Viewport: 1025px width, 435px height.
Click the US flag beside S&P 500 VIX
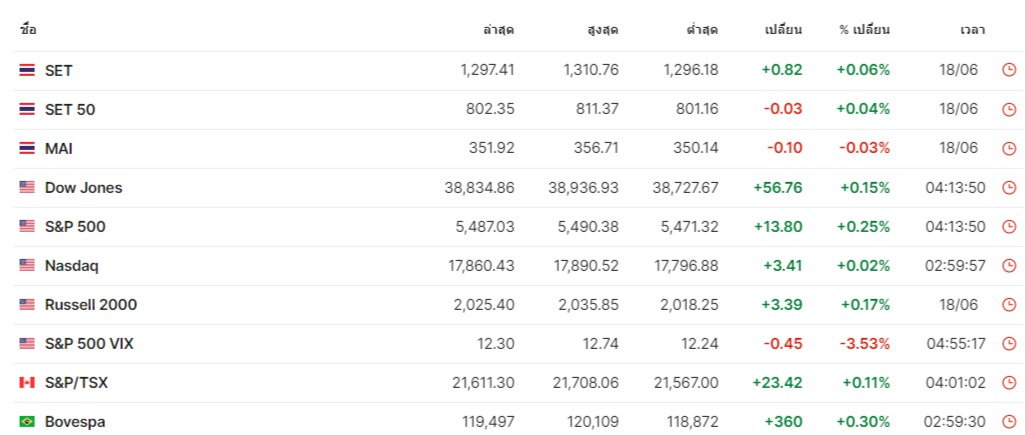[27, 344]
